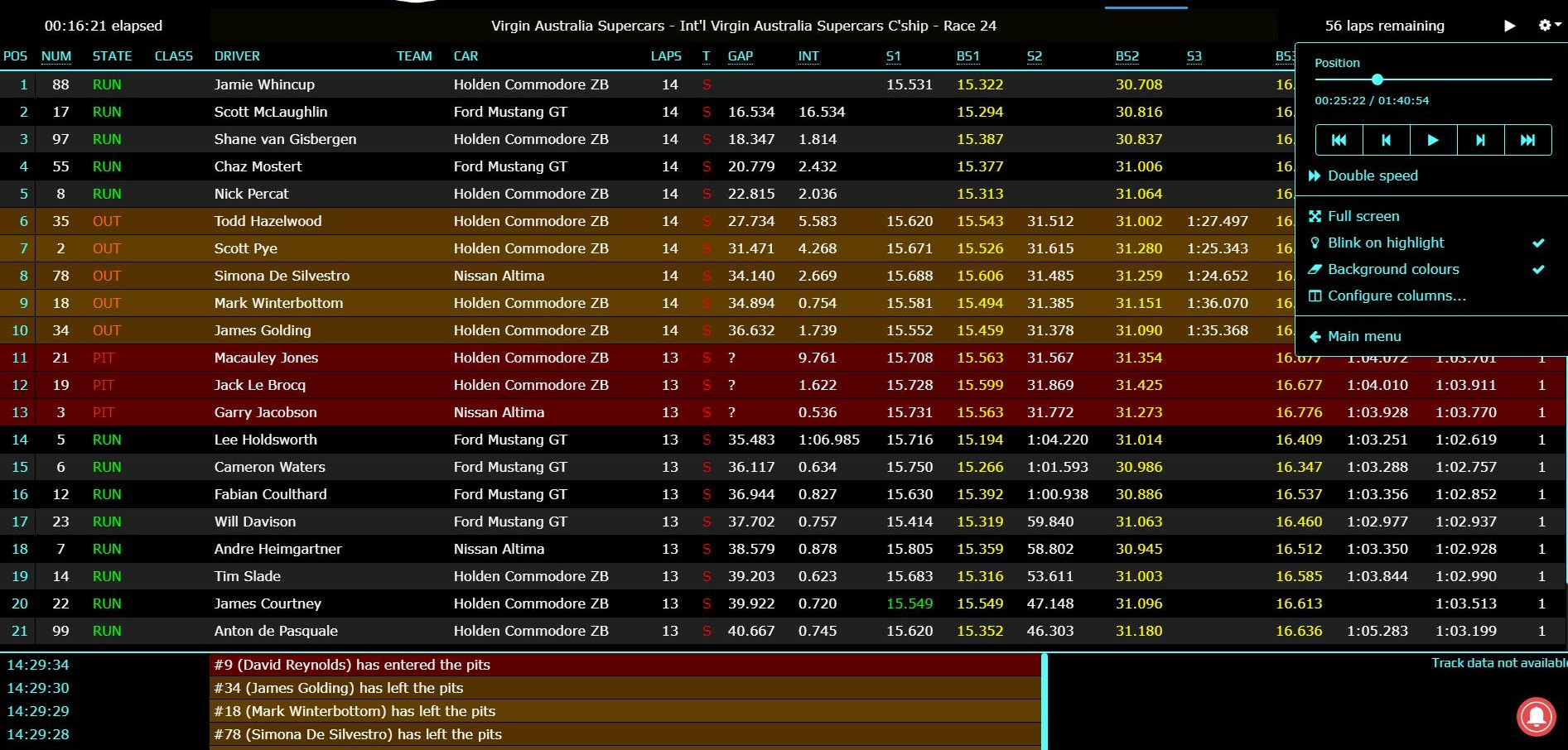Click the LAPS column header

coord(666,56)
